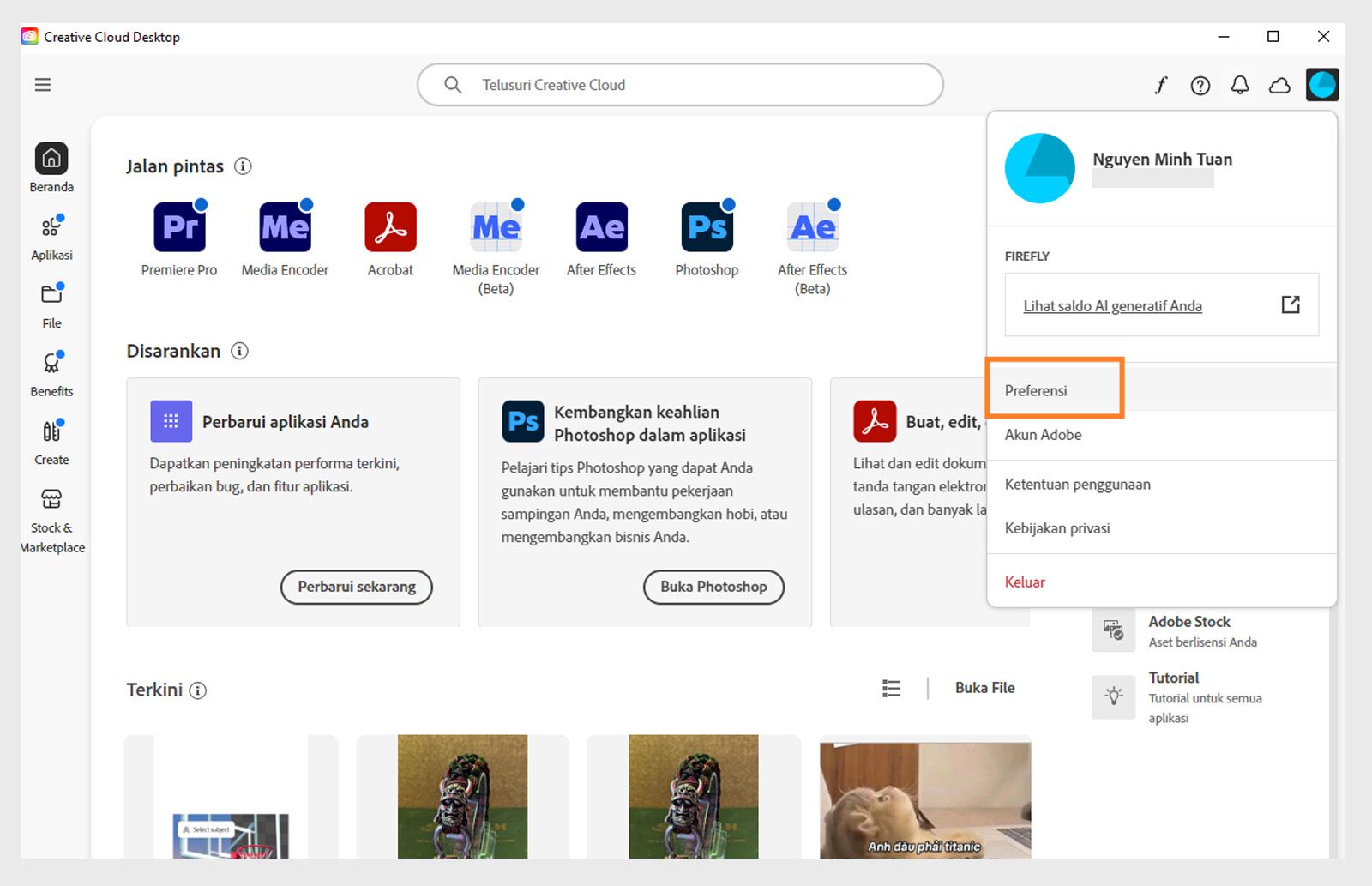Select the After Effects (Beta) icon
Image resolution: width=1372 pixels, height=886 pixels.
click(811, 226)
